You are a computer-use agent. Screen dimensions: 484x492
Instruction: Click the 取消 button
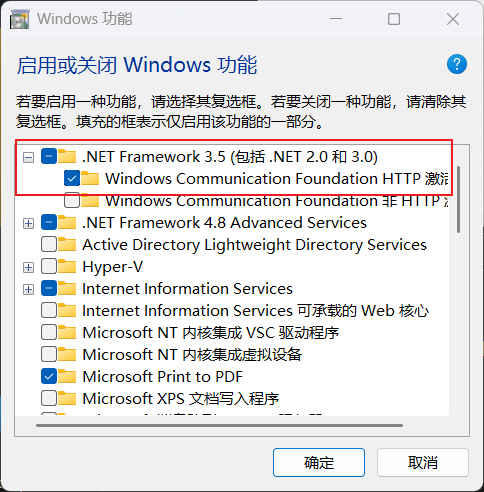tap(423, 462)
